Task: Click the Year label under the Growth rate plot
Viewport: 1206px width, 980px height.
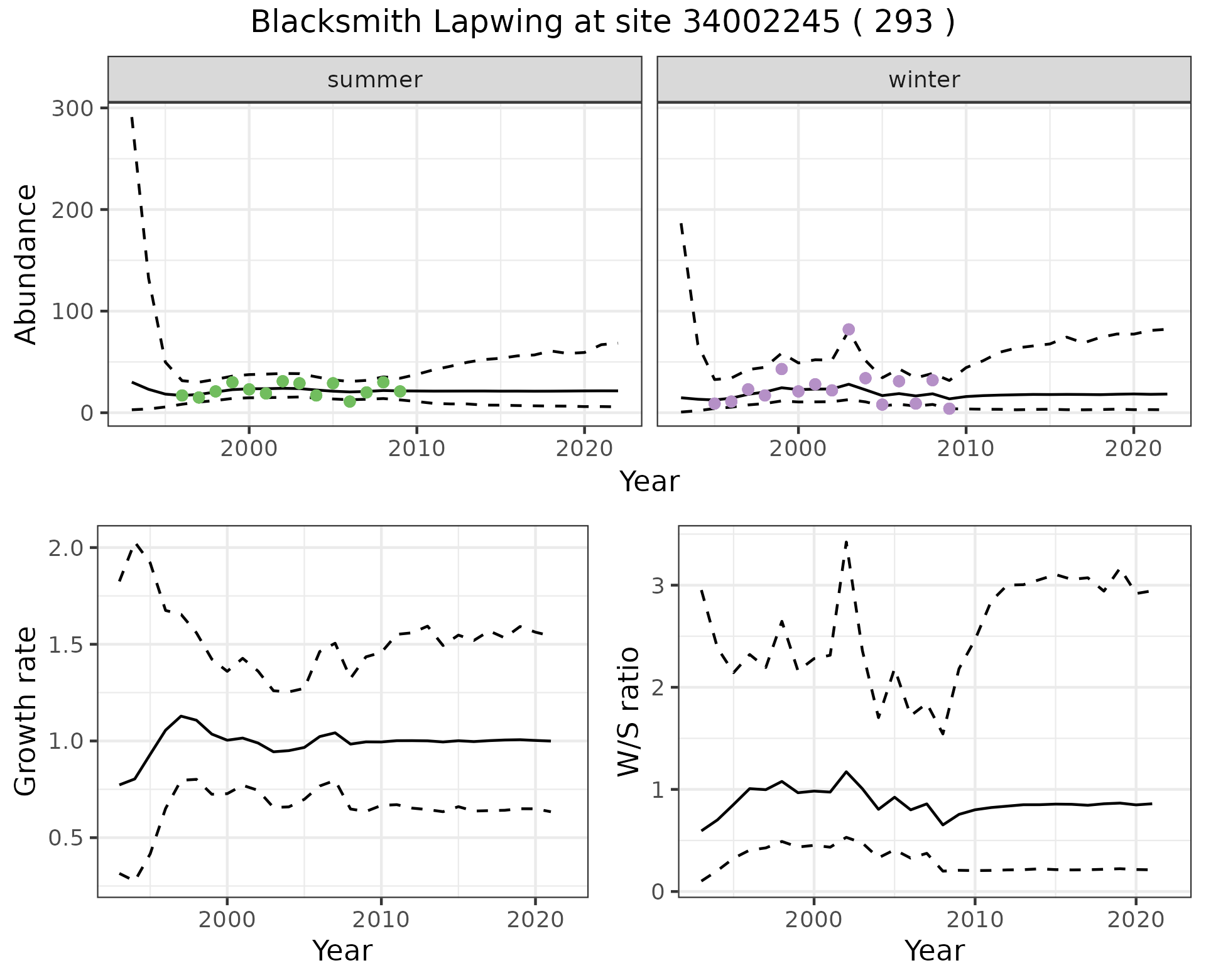Action: [342, 950]
